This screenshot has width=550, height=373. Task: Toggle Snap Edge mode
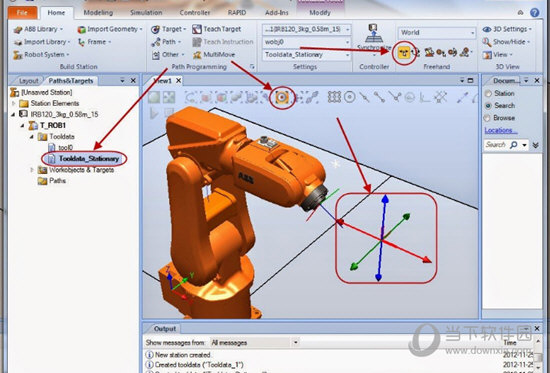tap(395, 97)
